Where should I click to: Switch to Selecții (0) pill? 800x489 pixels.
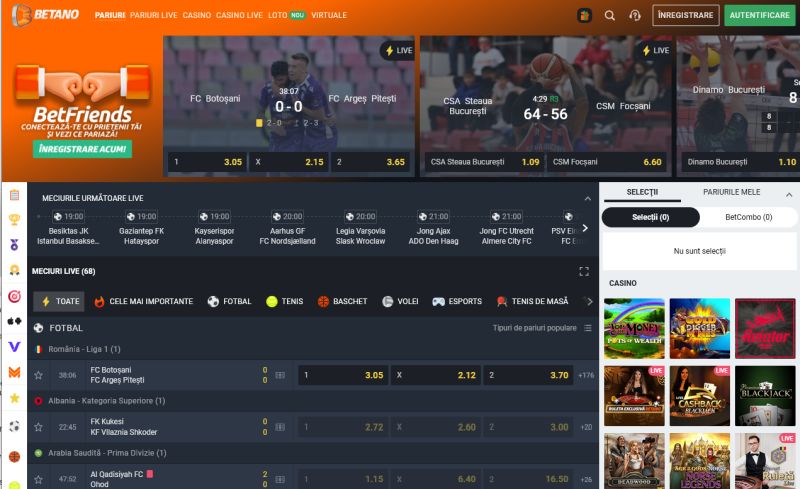(x=651, y=217)
